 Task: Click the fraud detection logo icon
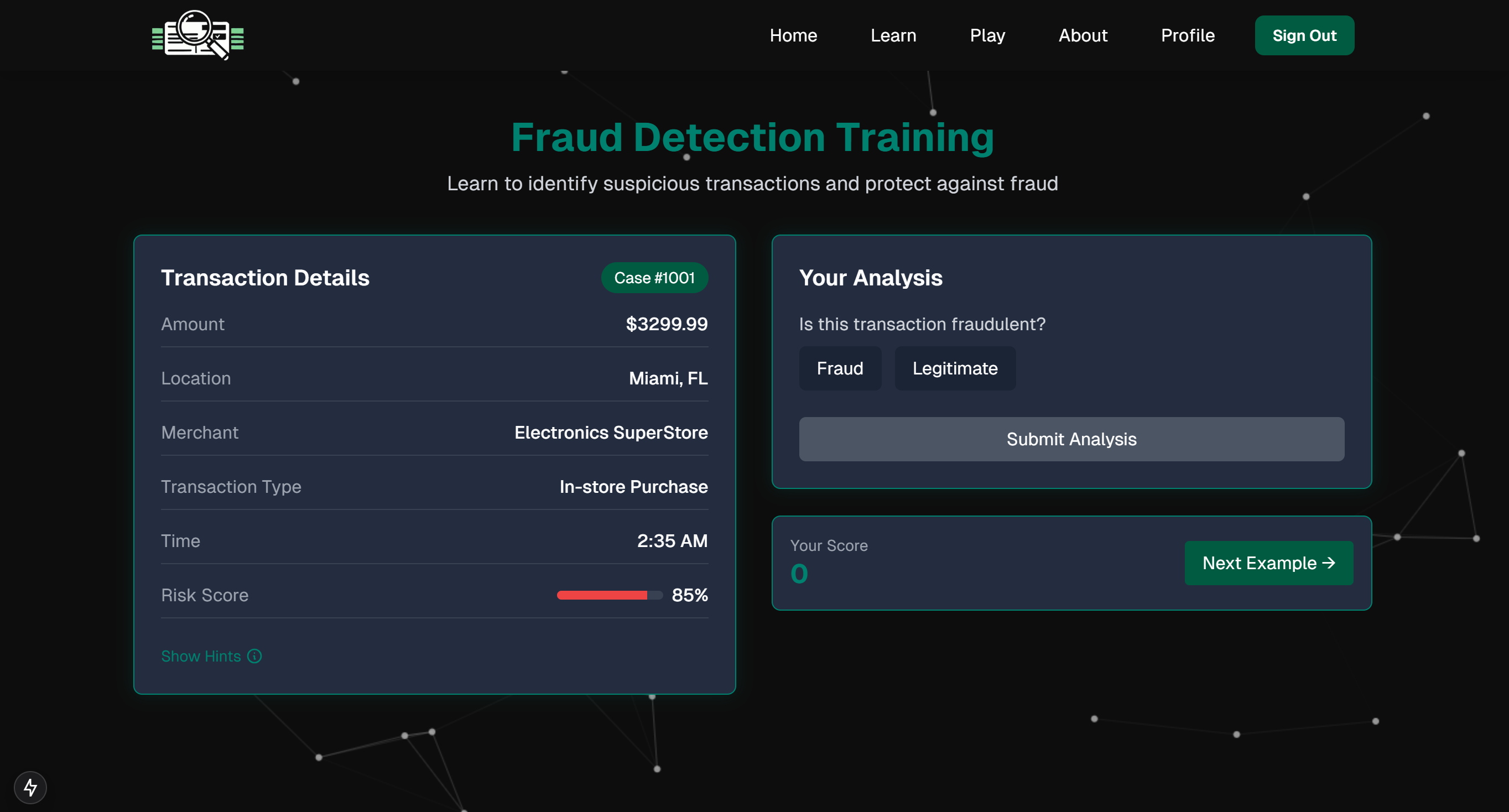pyautogui.click(x=198, y=35)
